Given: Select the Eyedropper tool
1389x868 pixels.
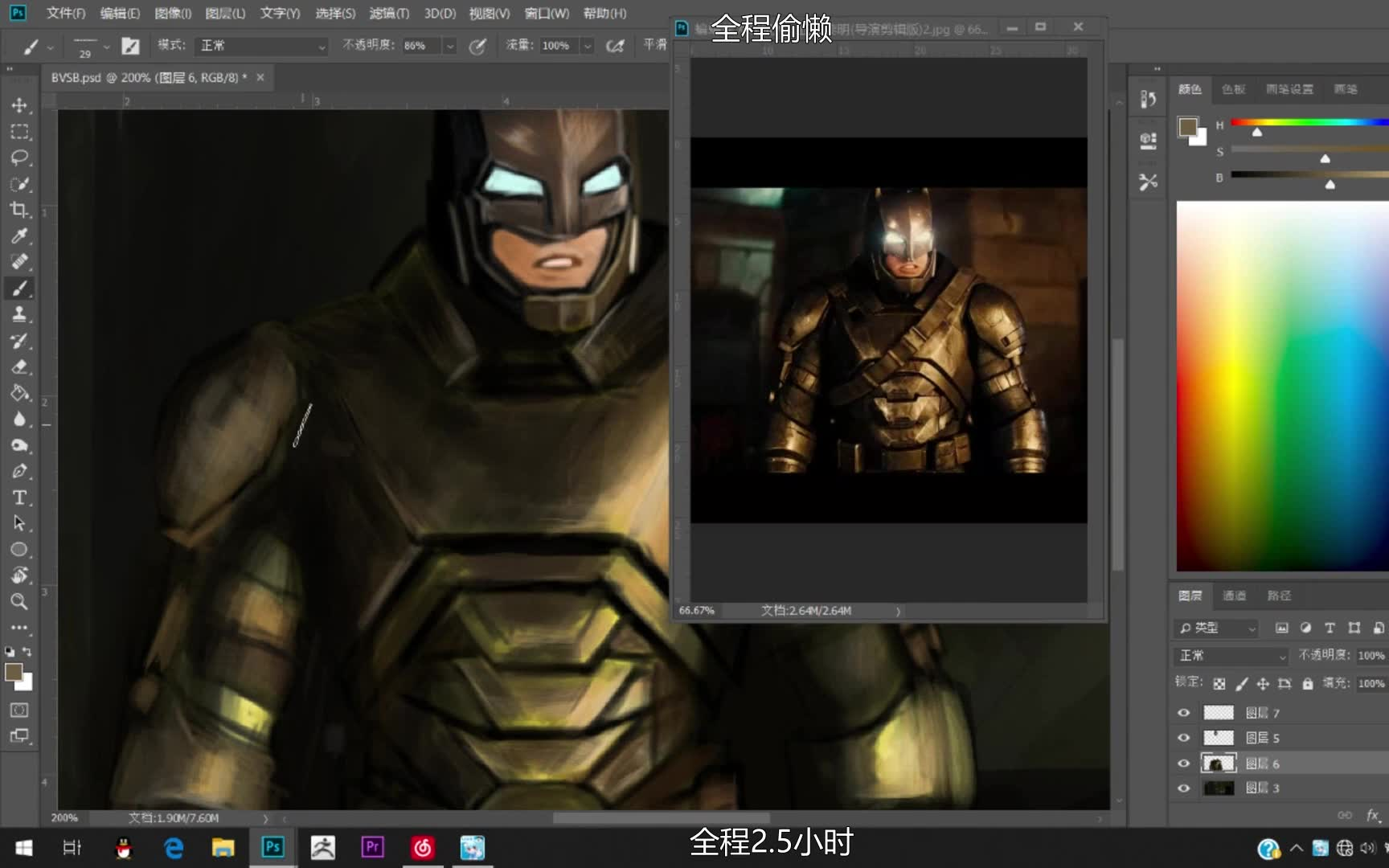Looking at the screenshot, I should (x=19, y=235).
